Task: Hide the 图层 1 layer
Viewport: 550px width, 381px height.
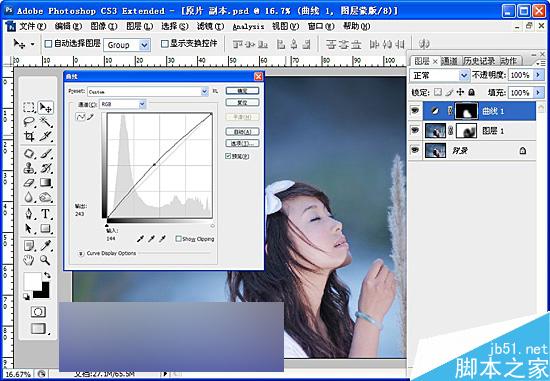Action: [x=415, y=131]
